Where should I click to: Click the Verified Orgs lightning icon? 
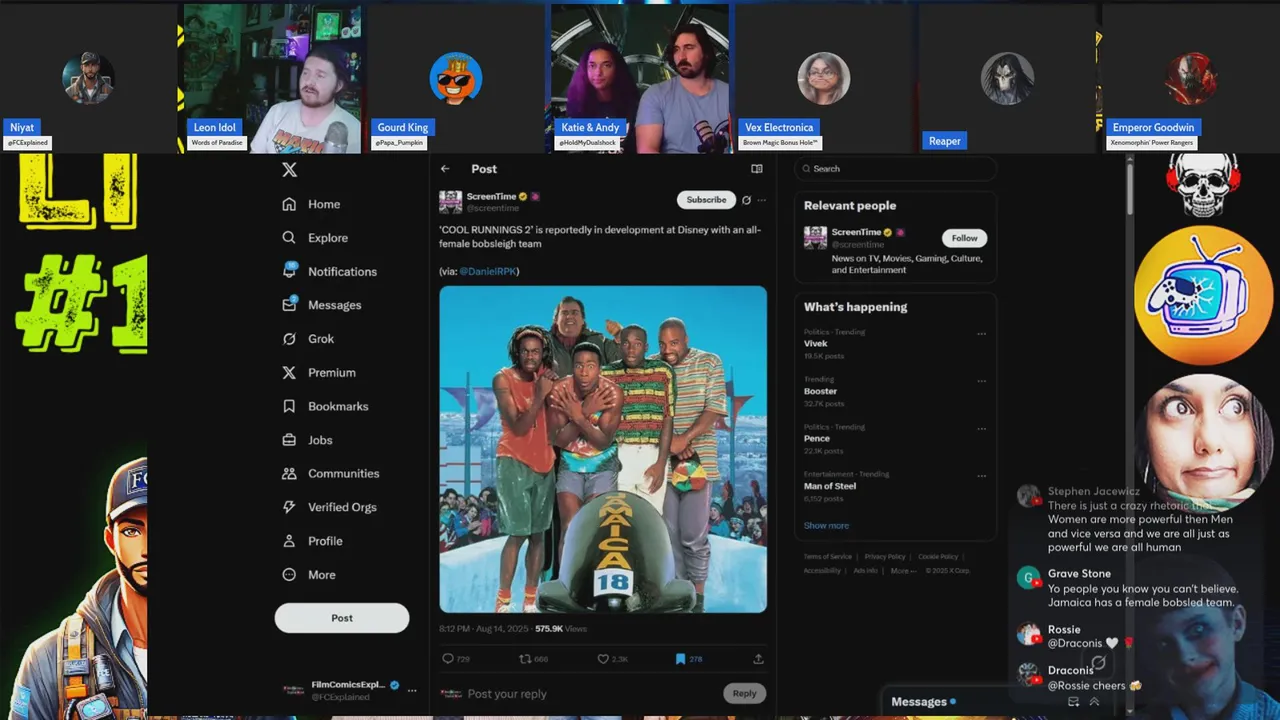[x=289, y=507]
